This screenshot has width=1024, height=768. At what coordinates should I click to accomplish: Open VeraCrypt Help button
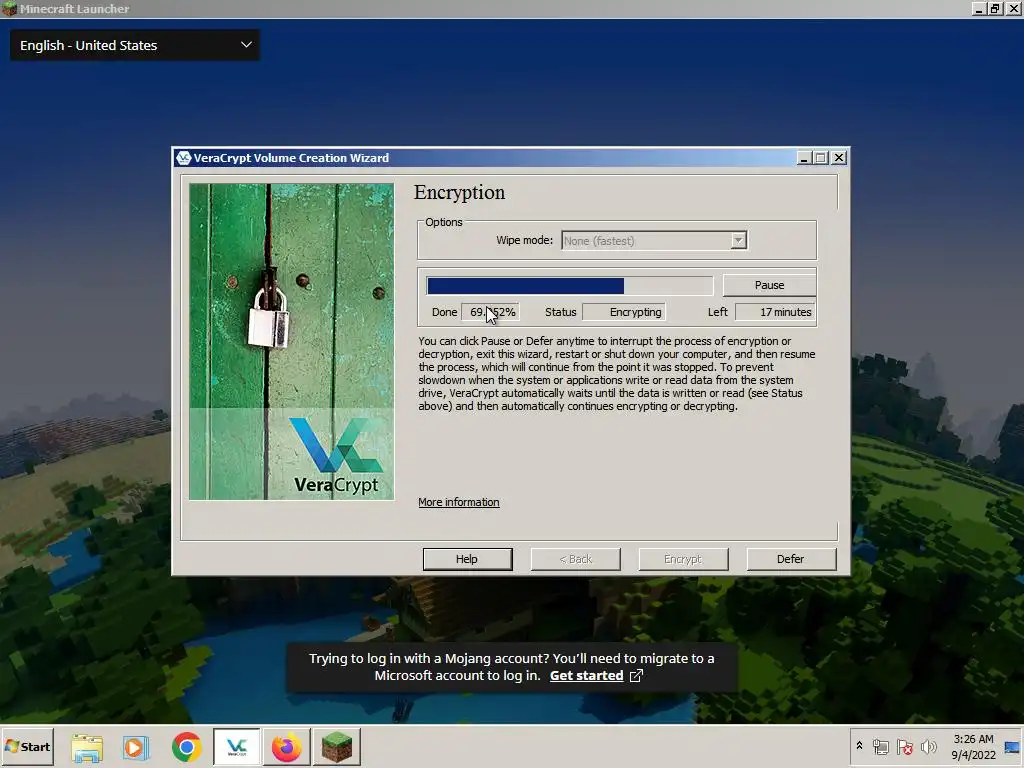coord(467,559)
